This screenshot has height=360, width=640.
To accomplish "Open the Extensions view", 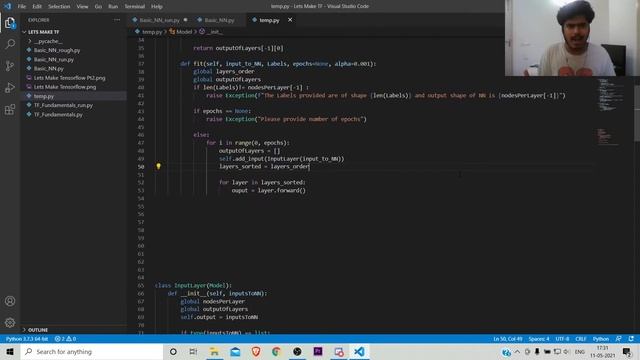I will point(10,109).
